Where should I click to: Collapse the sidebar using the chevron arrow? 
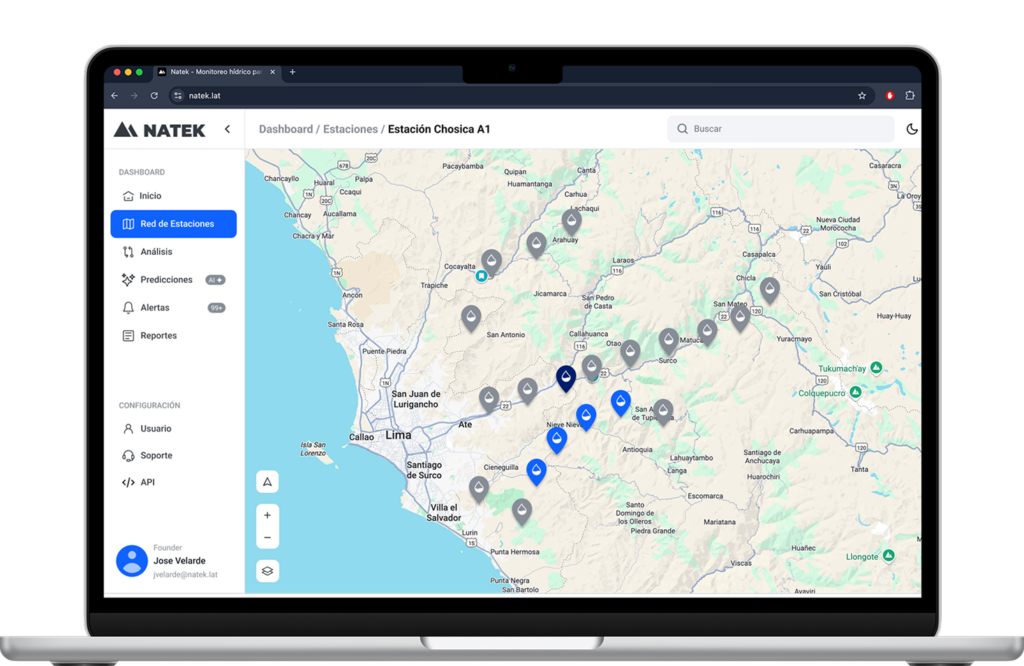tap(227, 129)
